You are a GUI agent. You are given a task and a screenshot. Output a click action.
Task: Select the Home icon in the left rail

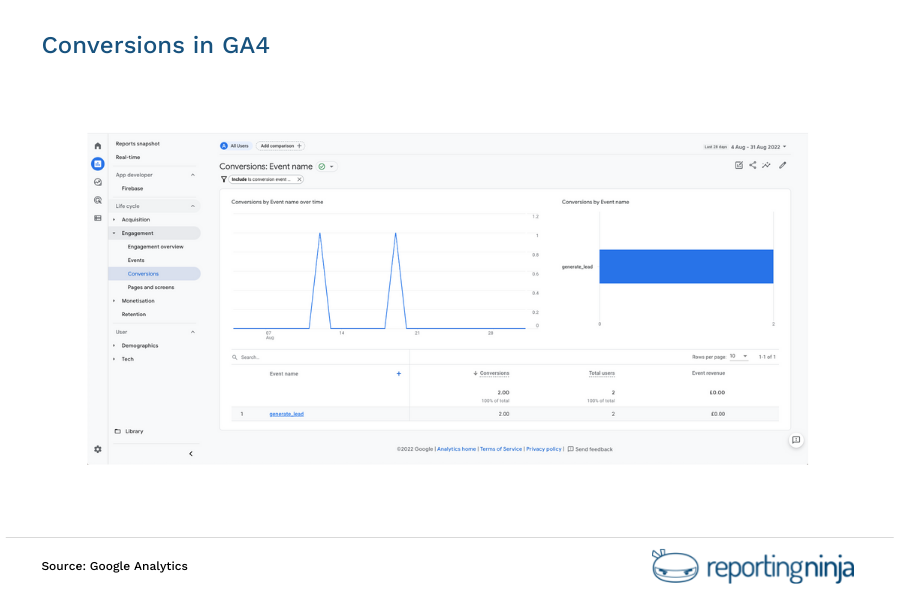point(97,146)
